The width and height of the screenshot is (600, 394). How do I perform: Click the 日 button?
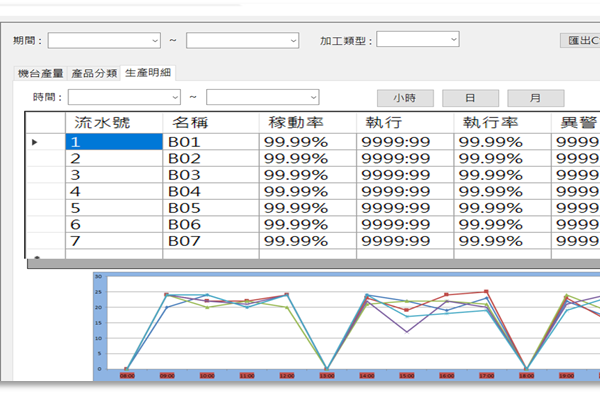click(470, 98)
